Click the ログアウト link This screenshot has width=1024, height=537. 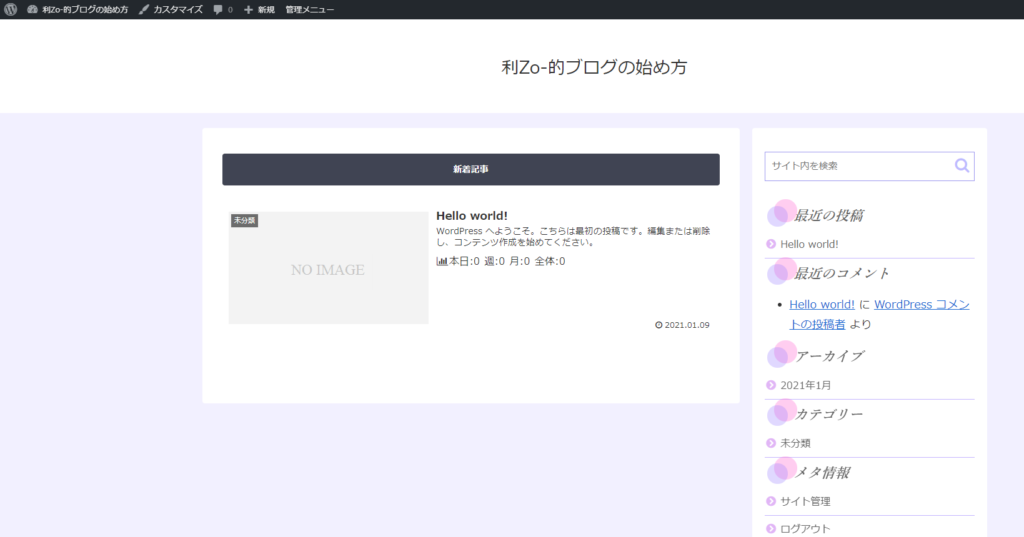click(805, 528)
